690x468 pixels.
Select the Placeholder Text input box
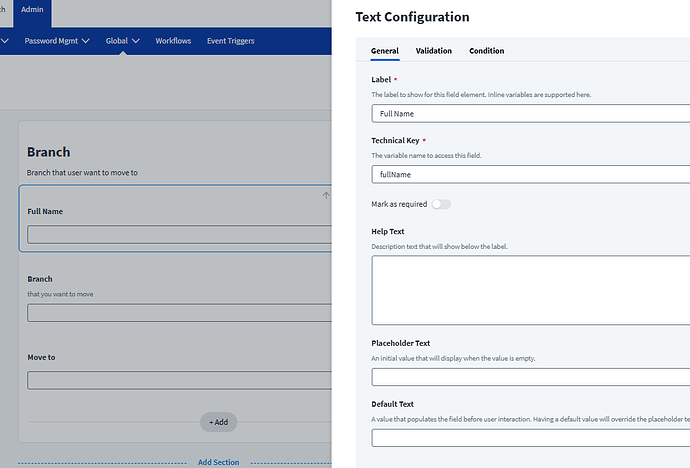530,377
